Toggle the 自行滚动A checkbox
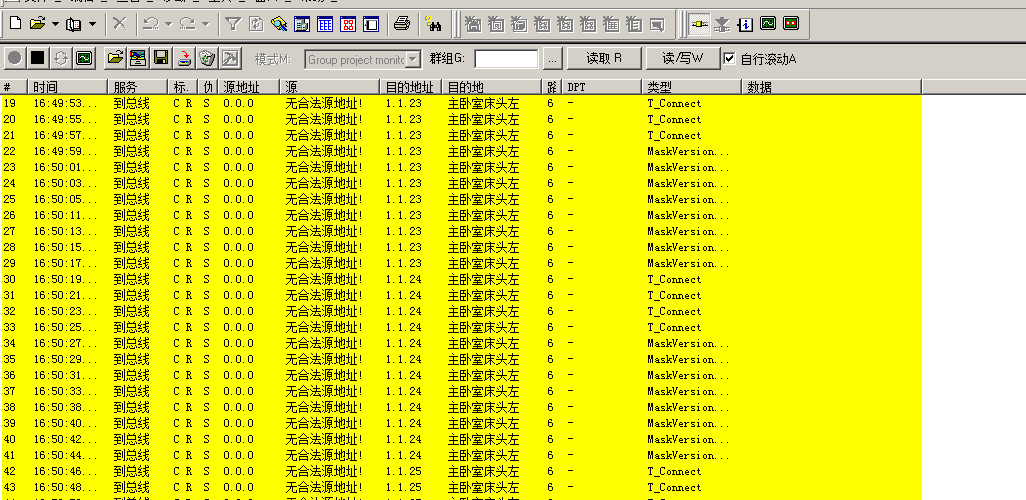 pos(729,59)
